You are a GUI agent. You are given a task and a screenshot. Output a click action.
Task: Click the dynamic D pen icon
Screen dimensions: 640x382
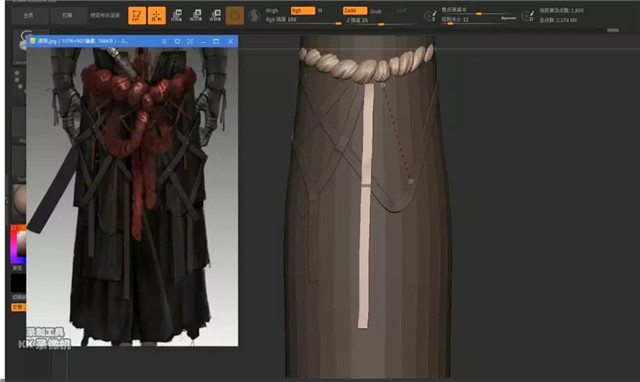pos(528,16)
